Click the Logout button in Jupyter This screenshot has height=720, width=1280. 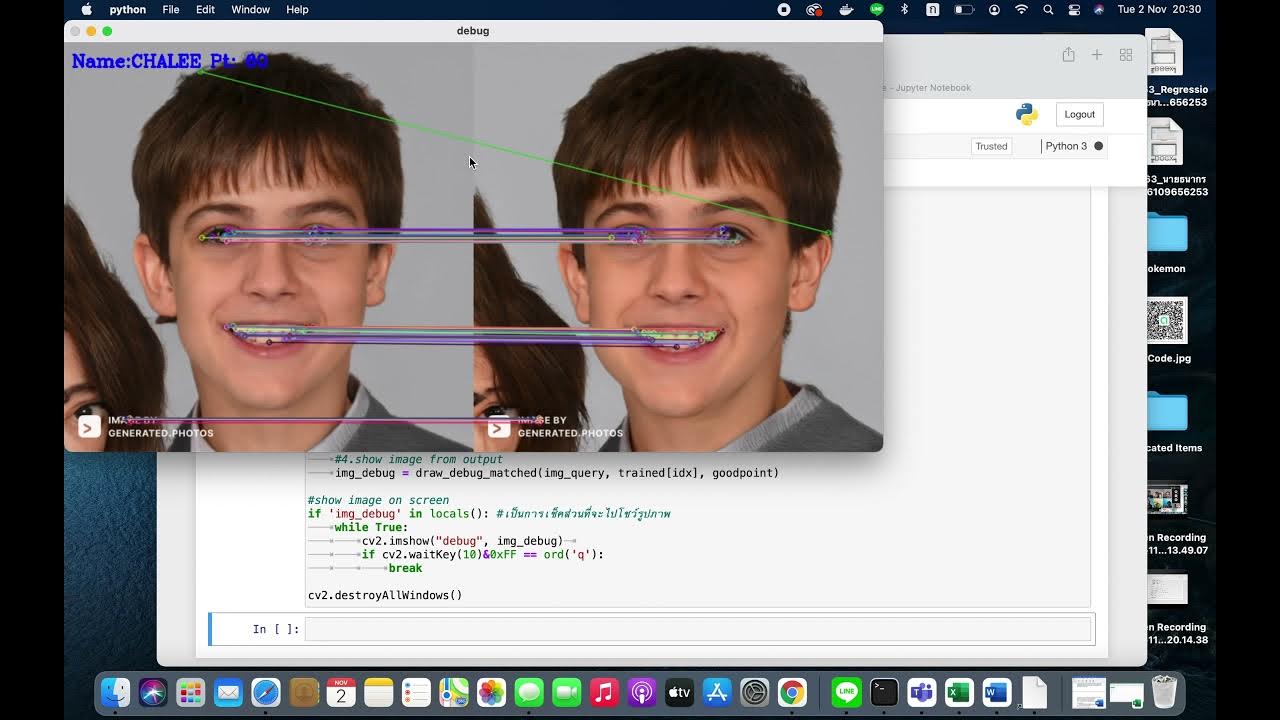(1080, 114)
